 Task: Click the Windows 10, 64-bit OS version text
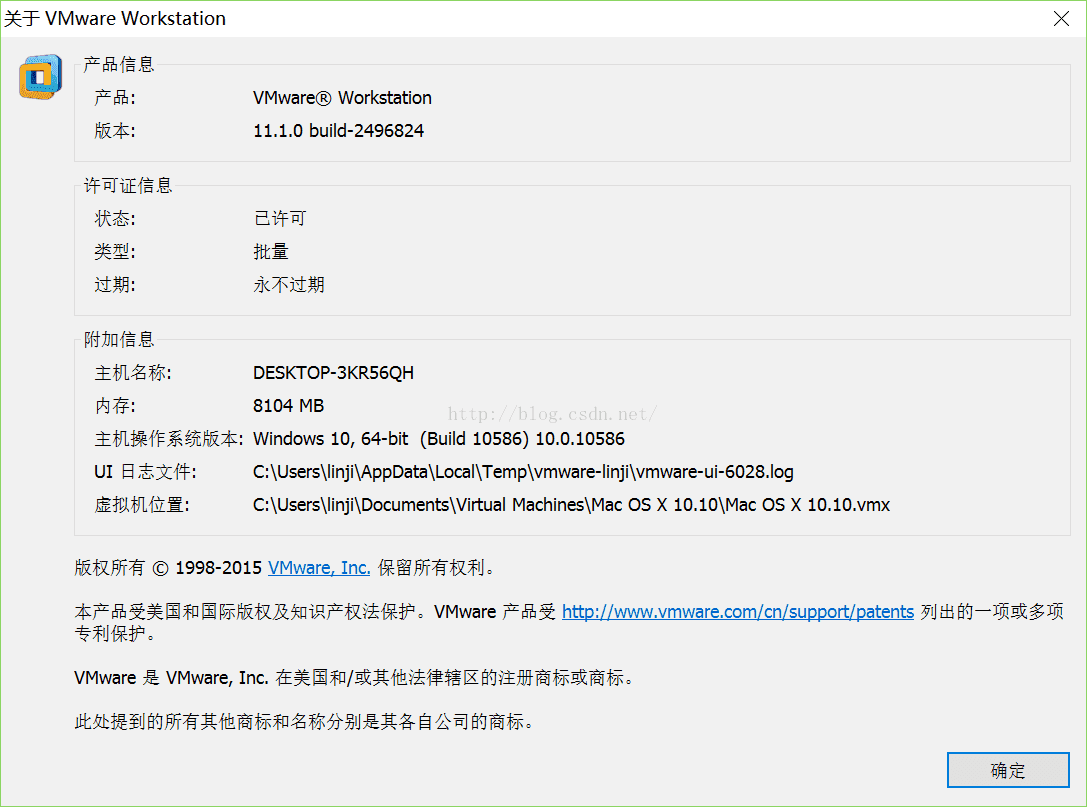439,439
